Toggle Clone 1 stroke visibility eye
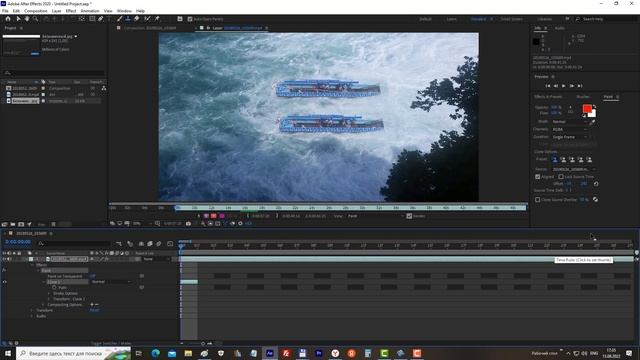This screenshot has height=360, width=640. point(4,282)
